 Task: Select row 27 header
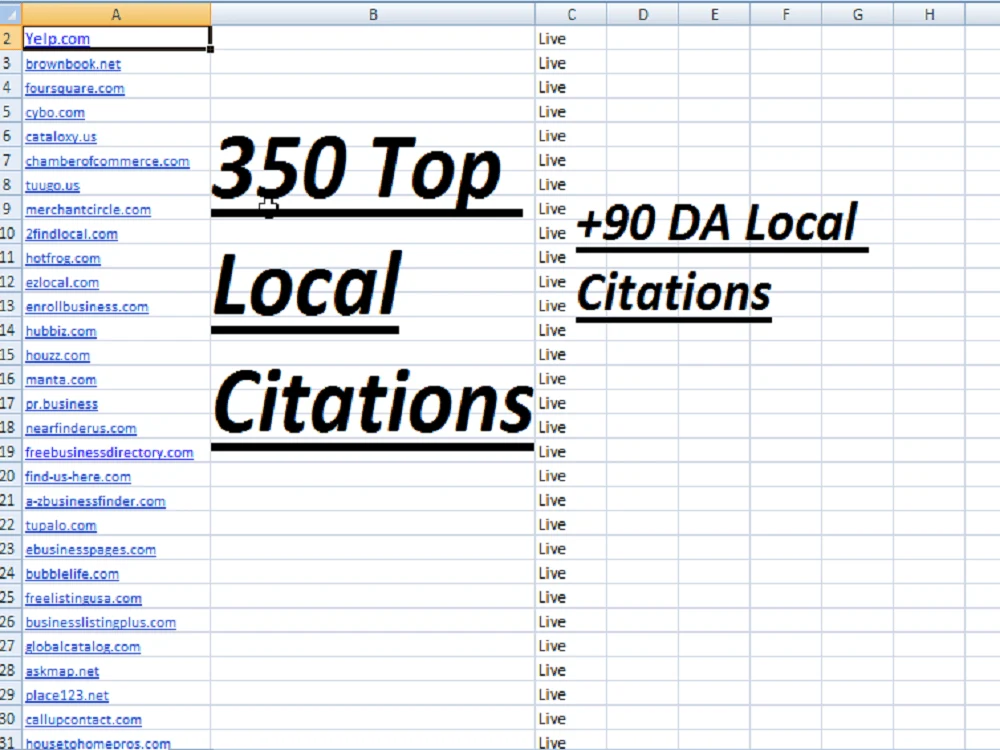point(10,646)
